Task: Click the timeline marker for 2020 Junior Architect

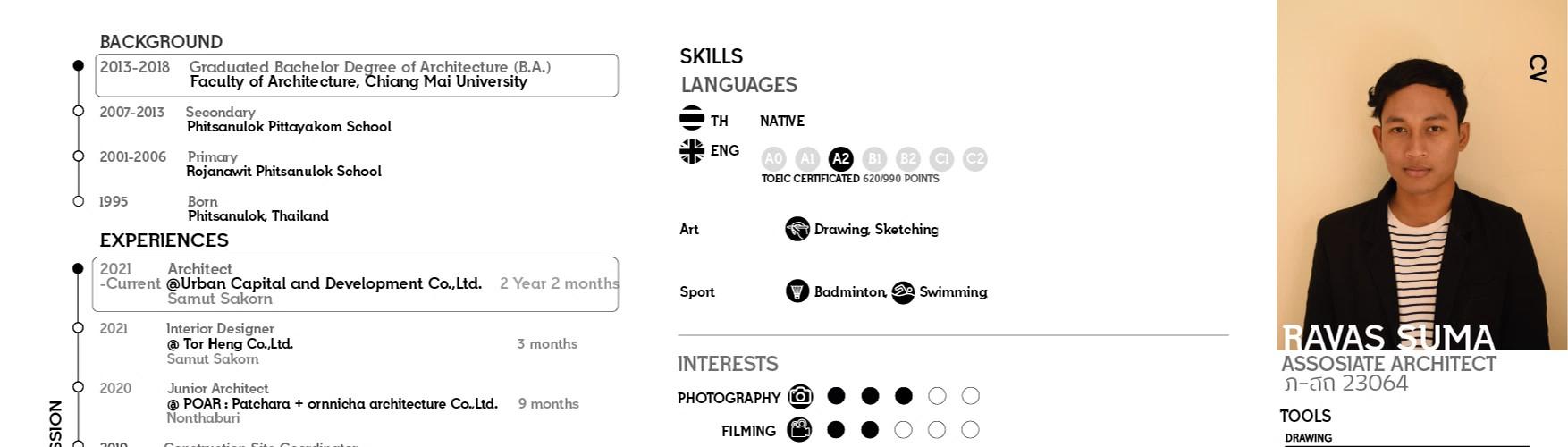Action: coord(78,387)
